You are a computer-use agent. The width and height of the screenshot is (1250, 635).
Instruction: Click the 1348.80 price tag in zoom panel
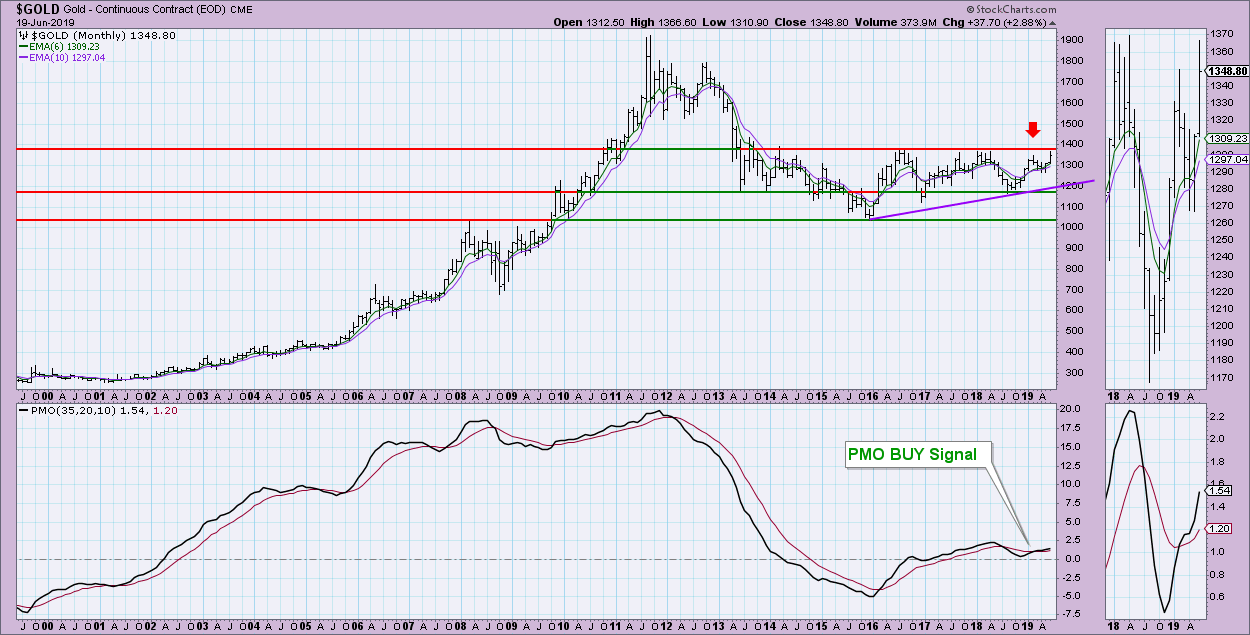tap(1226, 72)
